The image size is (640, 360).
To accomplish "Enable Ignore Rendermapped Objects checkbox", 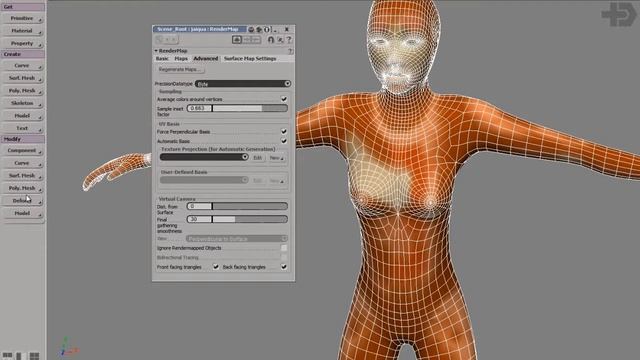I will click(x=284, y=248).
